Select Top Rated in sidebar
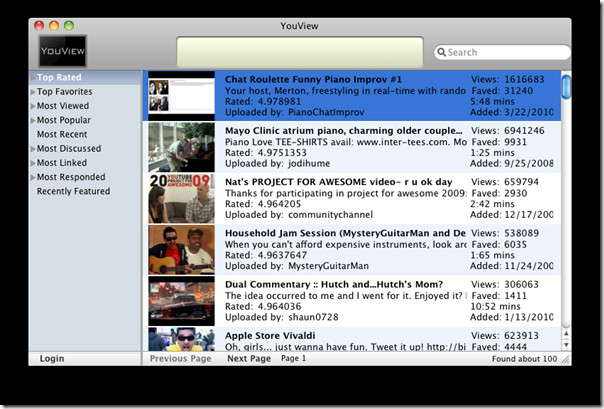Image resolution: width=604 pixels, height=409 pixels. 59,77
